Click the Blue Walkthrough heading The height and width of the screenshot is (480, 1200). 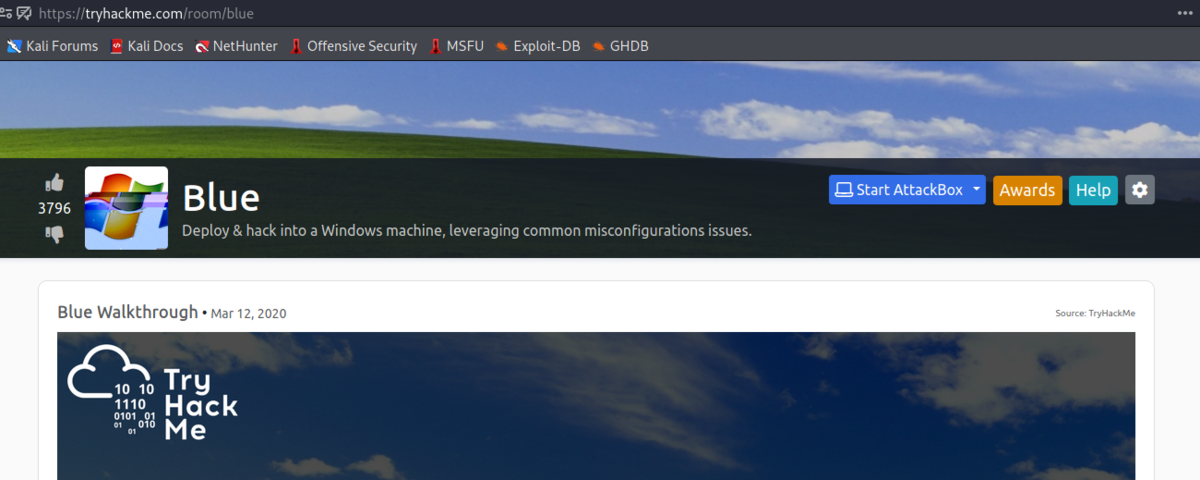coord(128,312)
